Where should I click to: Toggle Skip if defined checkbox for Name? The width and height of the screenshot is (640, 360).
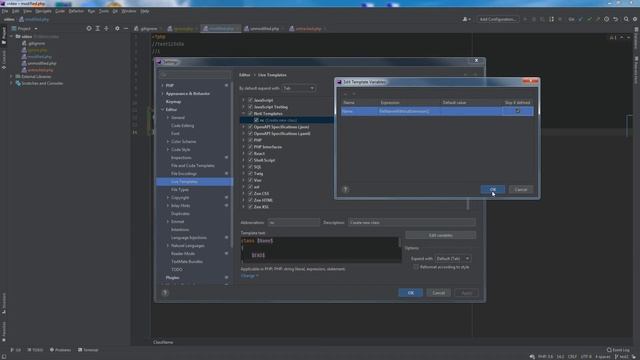[x=517, y=111]
